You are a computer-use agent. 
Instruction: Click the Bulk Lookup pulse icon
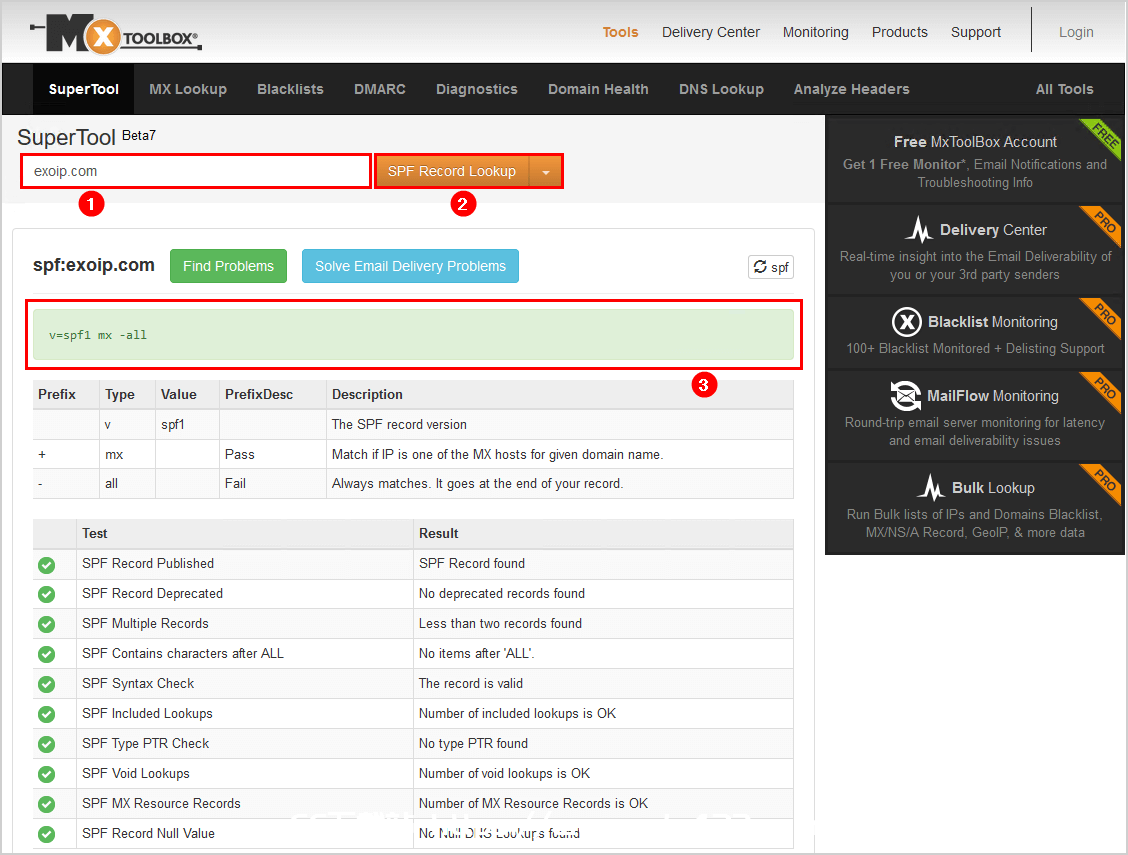tap(931, 488)
